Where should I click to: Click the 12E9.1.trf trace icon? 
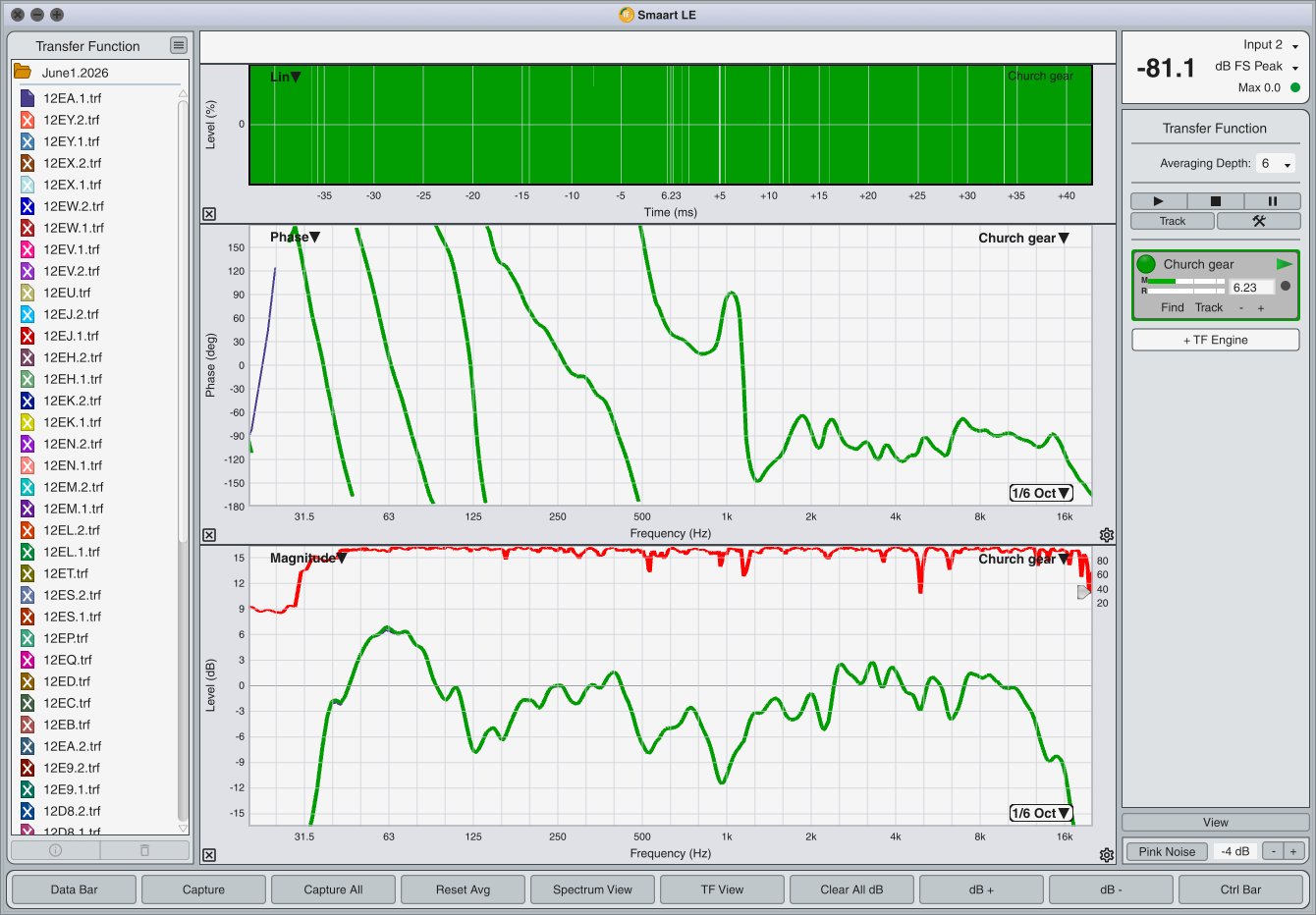click(27, 789)
